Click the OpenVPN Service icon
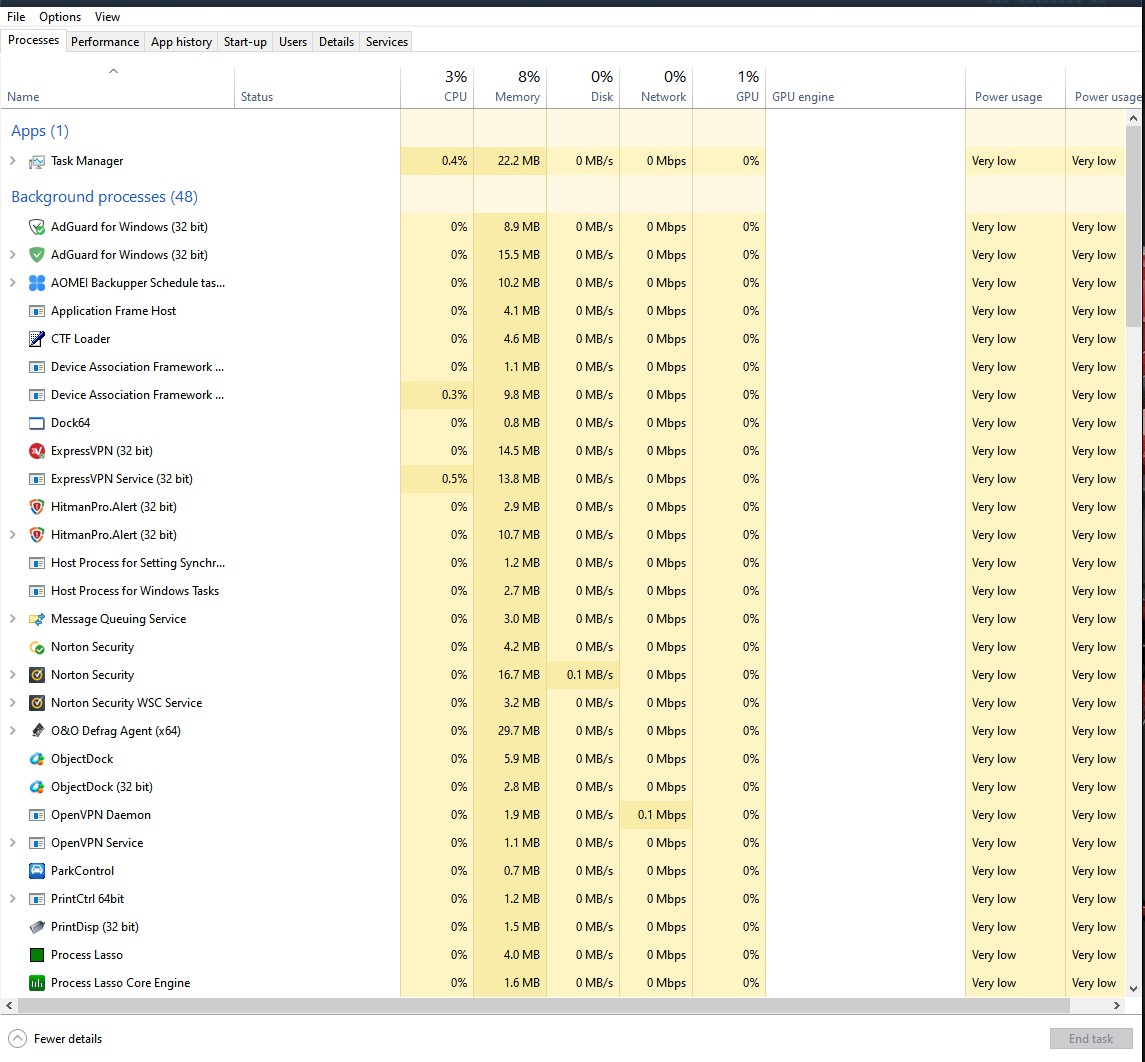1145x1062 pixels. (x=37, y=843)
